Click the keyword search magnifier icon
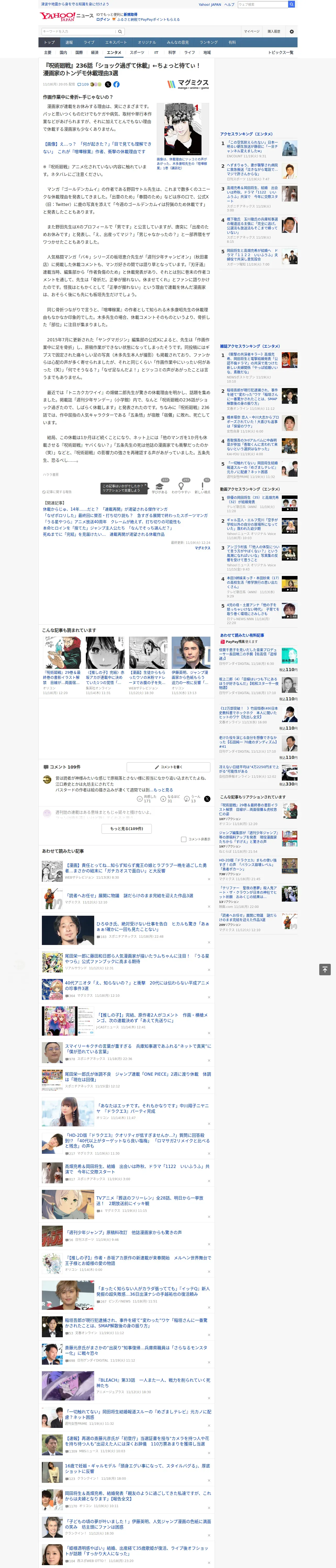This screenshot has height=1568, width=336. pos(120,32)
